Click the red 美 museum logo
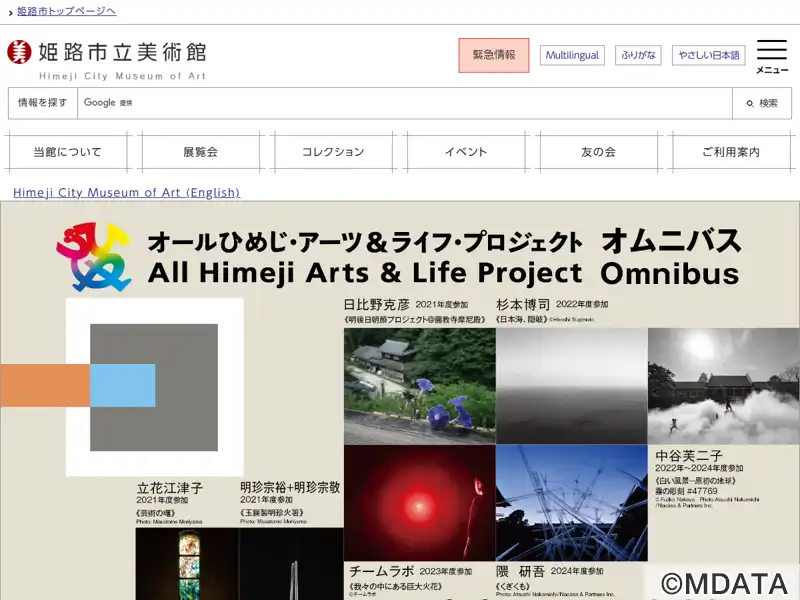Viewport: 800px width, 600px height. (x=19, y=52)
